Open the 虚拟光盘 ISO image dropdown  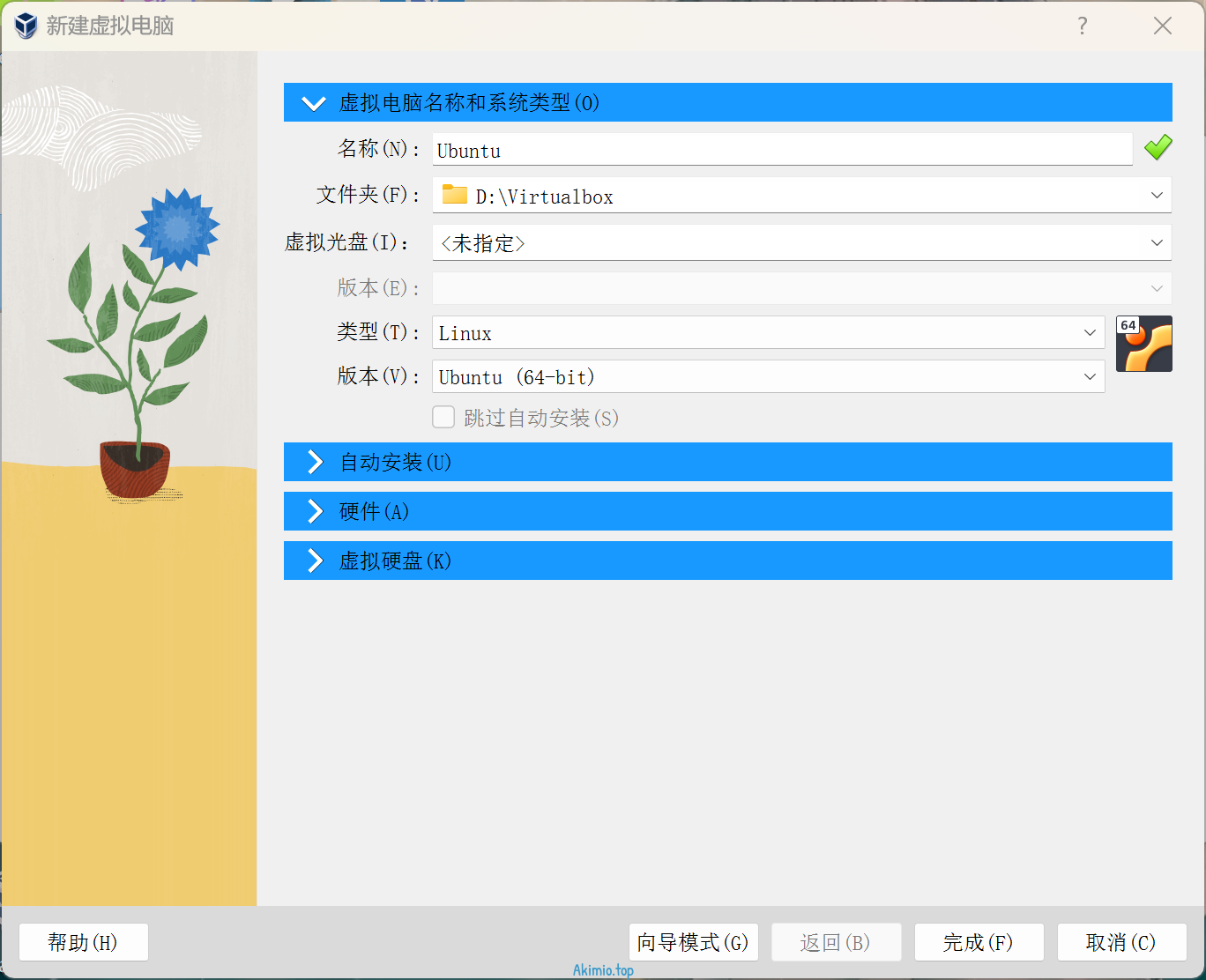pyautogui.click(x=1157, y=243)
